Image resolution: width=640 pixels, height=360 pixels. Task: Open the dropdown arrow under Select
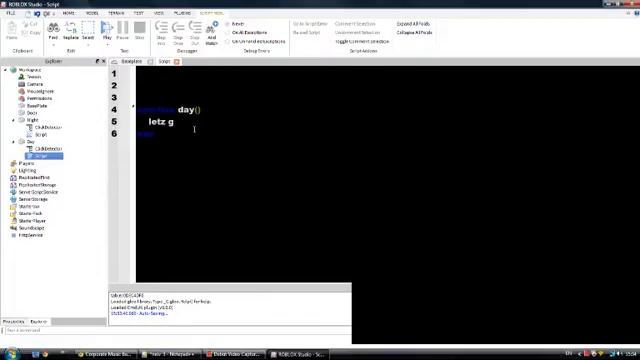pyautogui.click(x=88, y=44)
